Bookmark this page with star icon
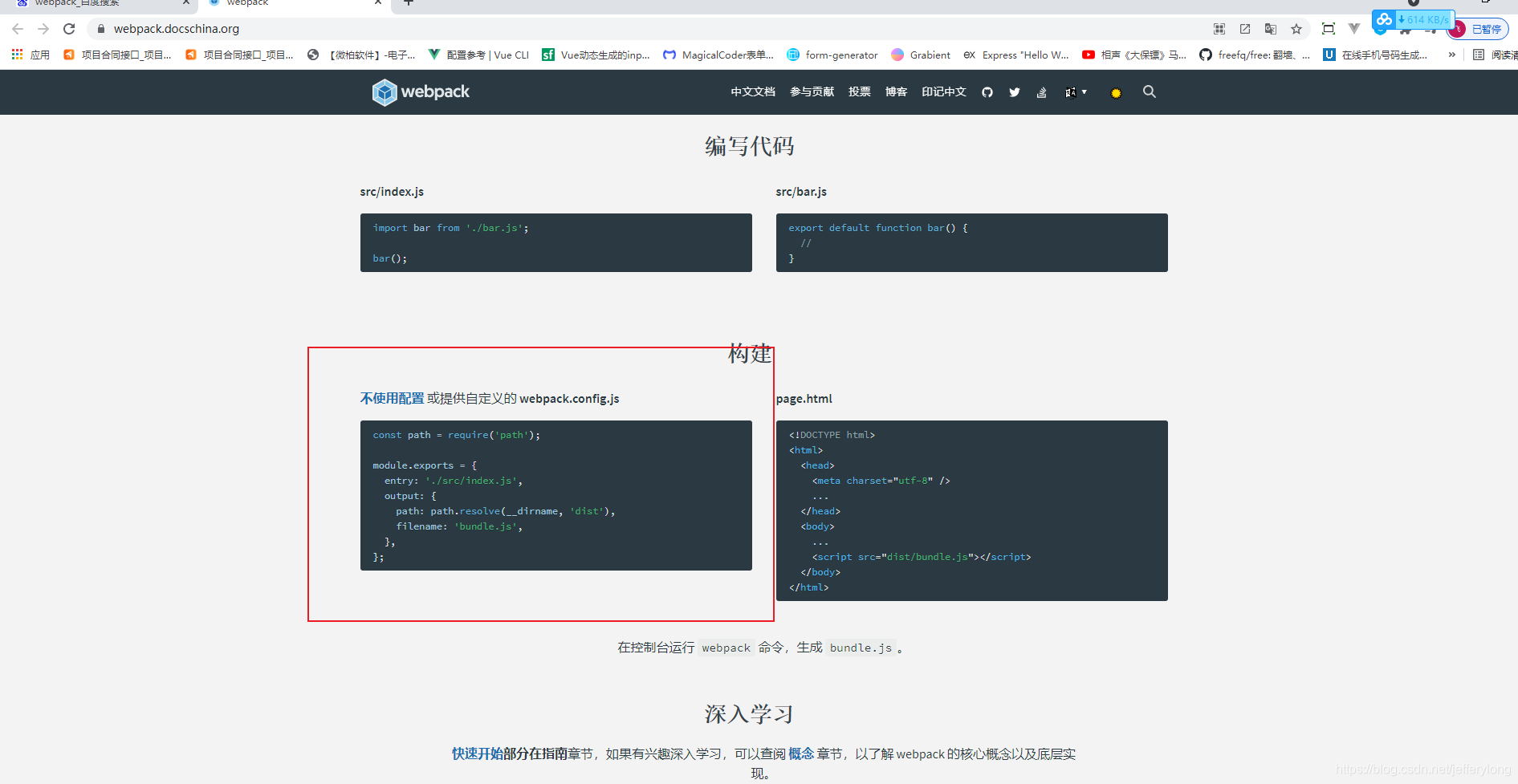This screenshot has width=1518, height=784. 1296,29
